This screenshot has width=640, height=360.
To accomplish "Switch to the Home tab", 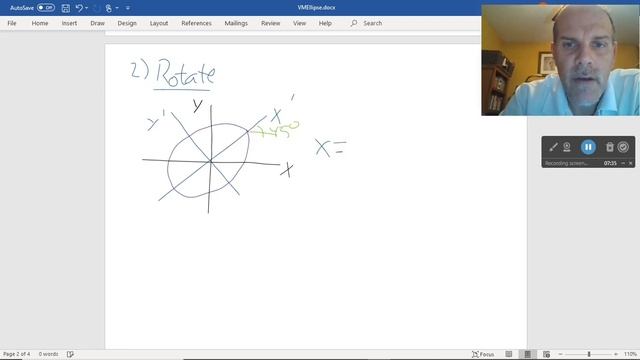I will [x=40, y=23].
